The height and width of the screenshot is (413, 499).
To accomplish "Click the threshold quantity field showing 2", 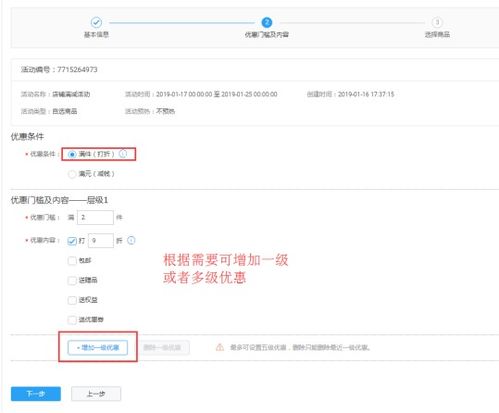I will click(x=95, y=217).
